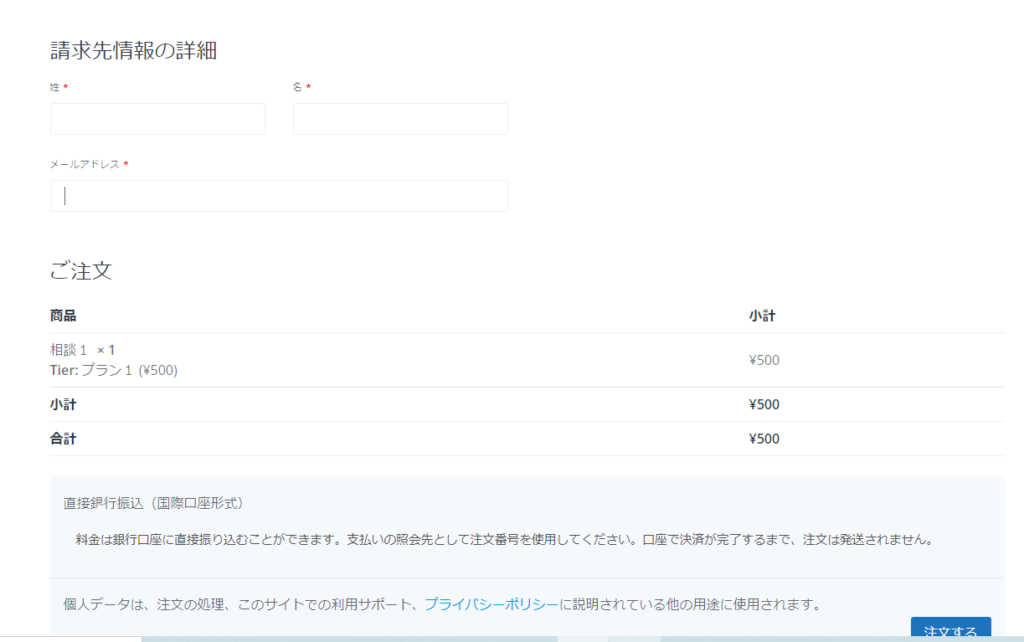Click the Tier: プラン１ (¥500) variation text
The width and height of the screenshot is (1024, 642).
[114, 370]
